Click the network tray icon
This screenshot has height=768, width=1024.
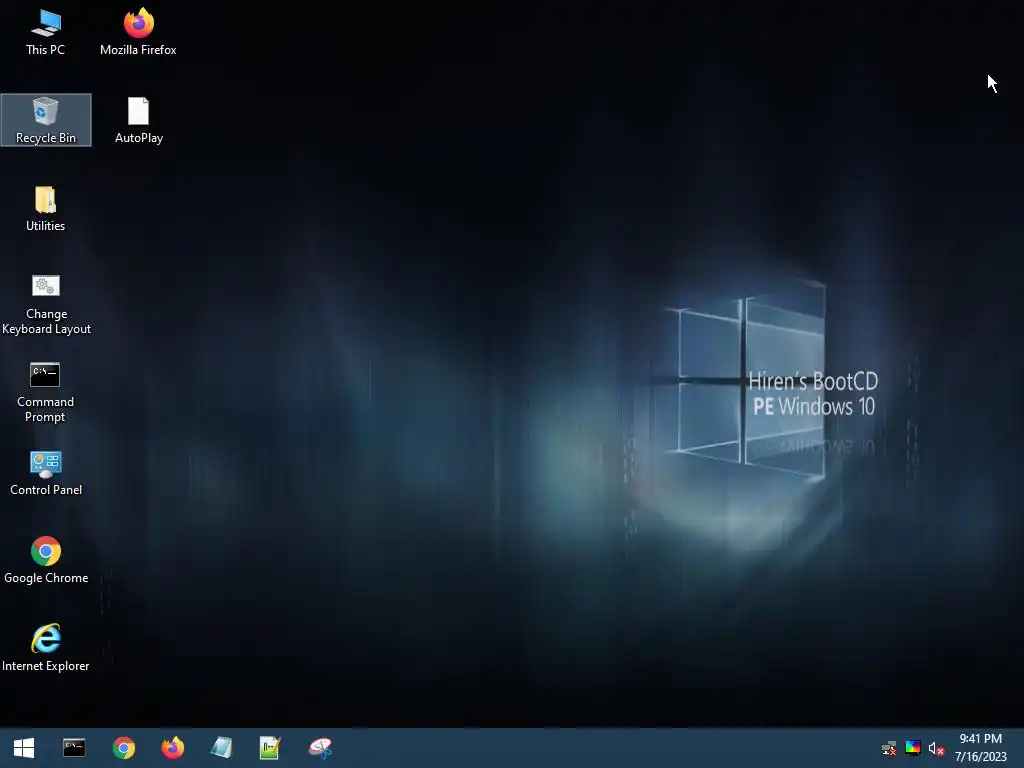889,748
